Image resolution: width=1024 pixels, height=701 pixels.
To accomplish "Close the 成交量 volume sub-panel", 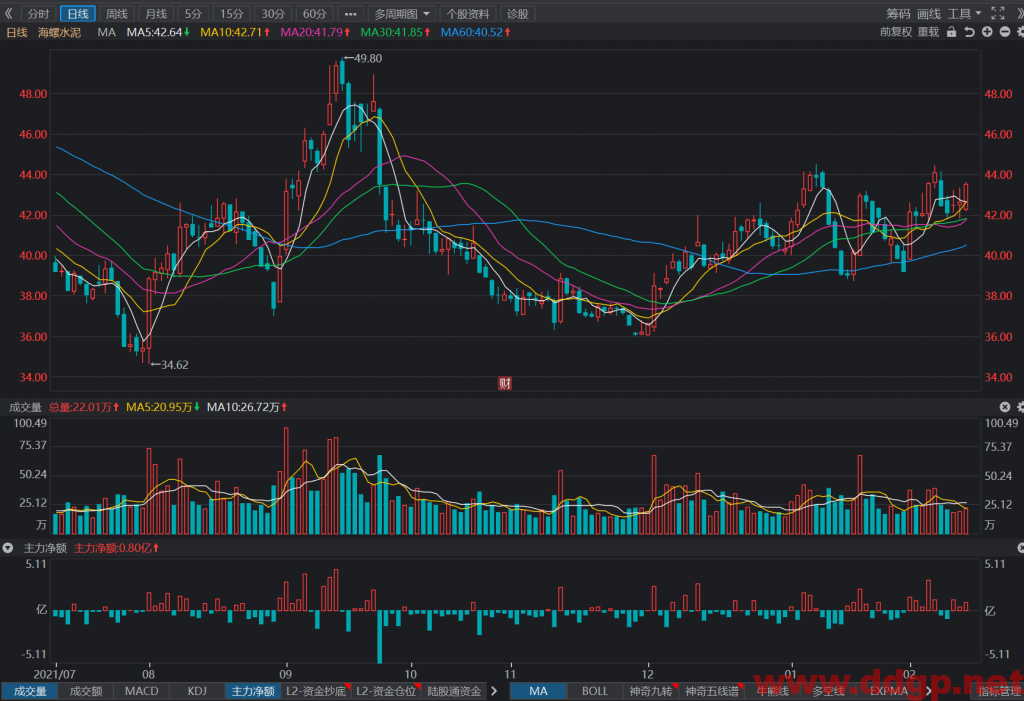I will (x=1004, y=407).
